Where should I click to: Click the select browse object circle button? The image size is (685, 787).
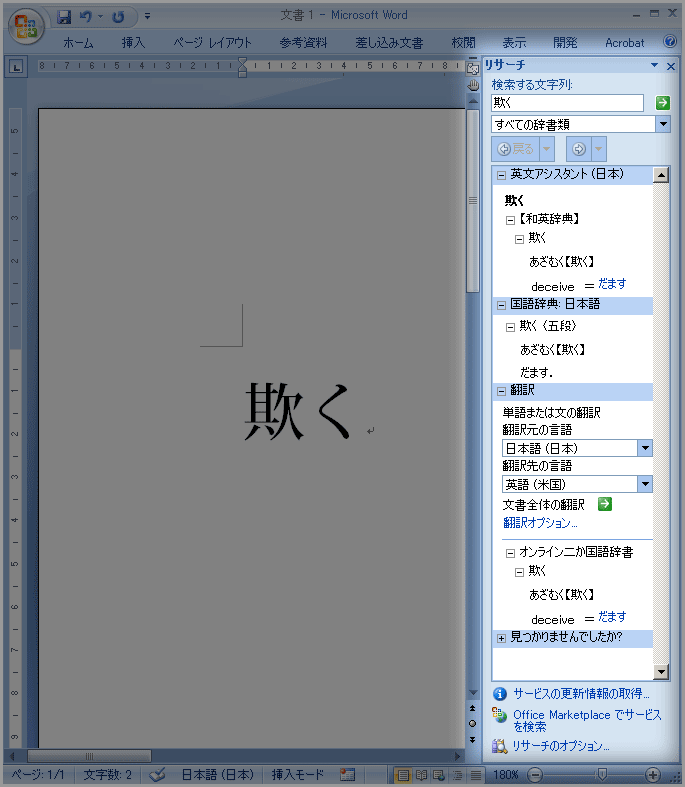pyautogui.click(x=472, y=724)
